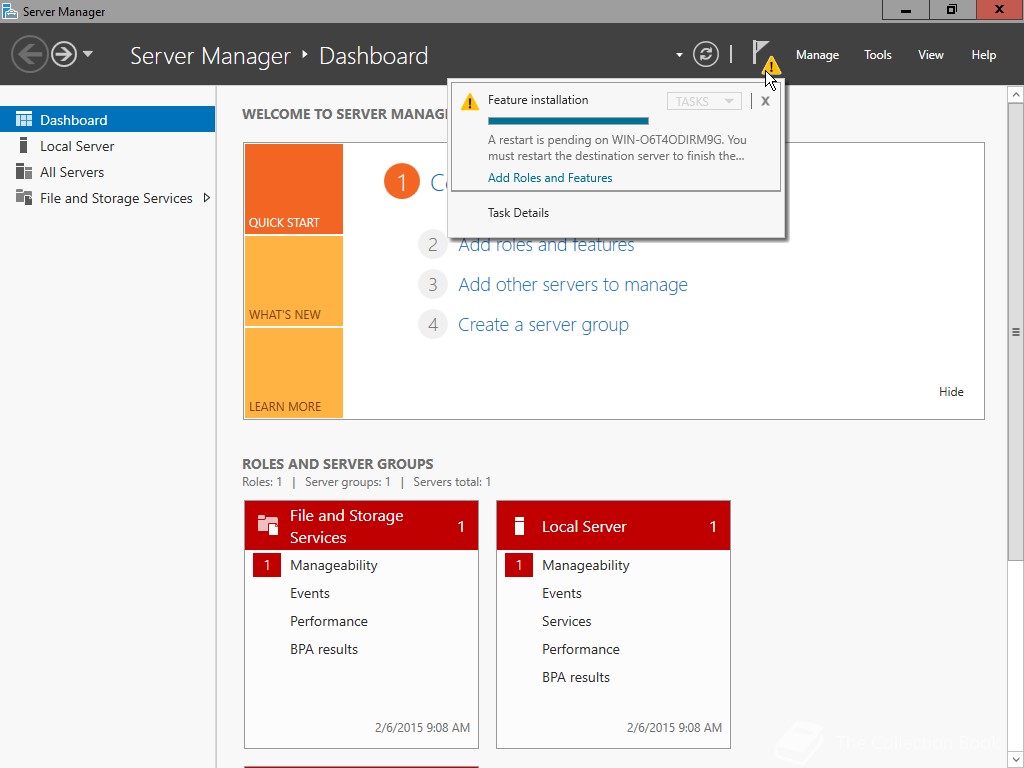
Task: Click the step 4 number circle
Action: [x=432, y=325]
